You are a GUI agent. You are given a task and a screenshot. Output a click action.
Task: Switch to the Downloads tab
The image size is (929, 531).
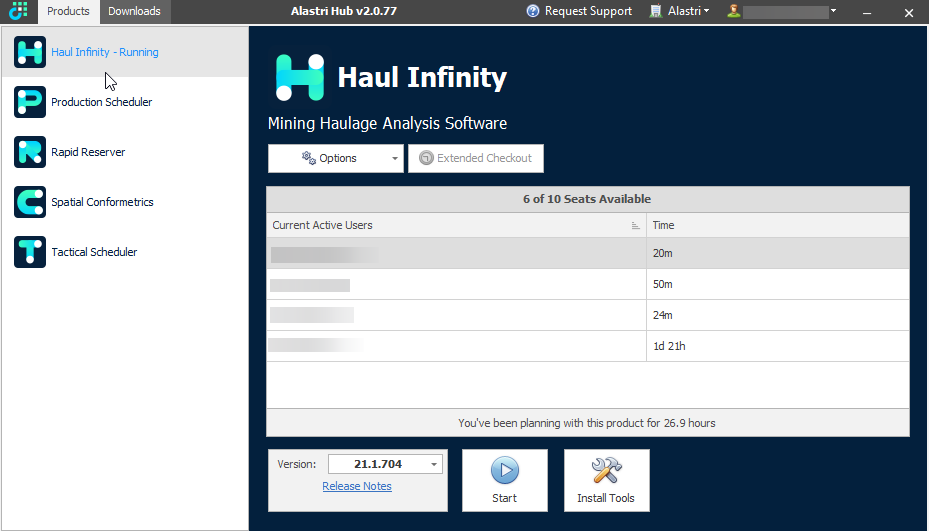[x=134, y=11]
